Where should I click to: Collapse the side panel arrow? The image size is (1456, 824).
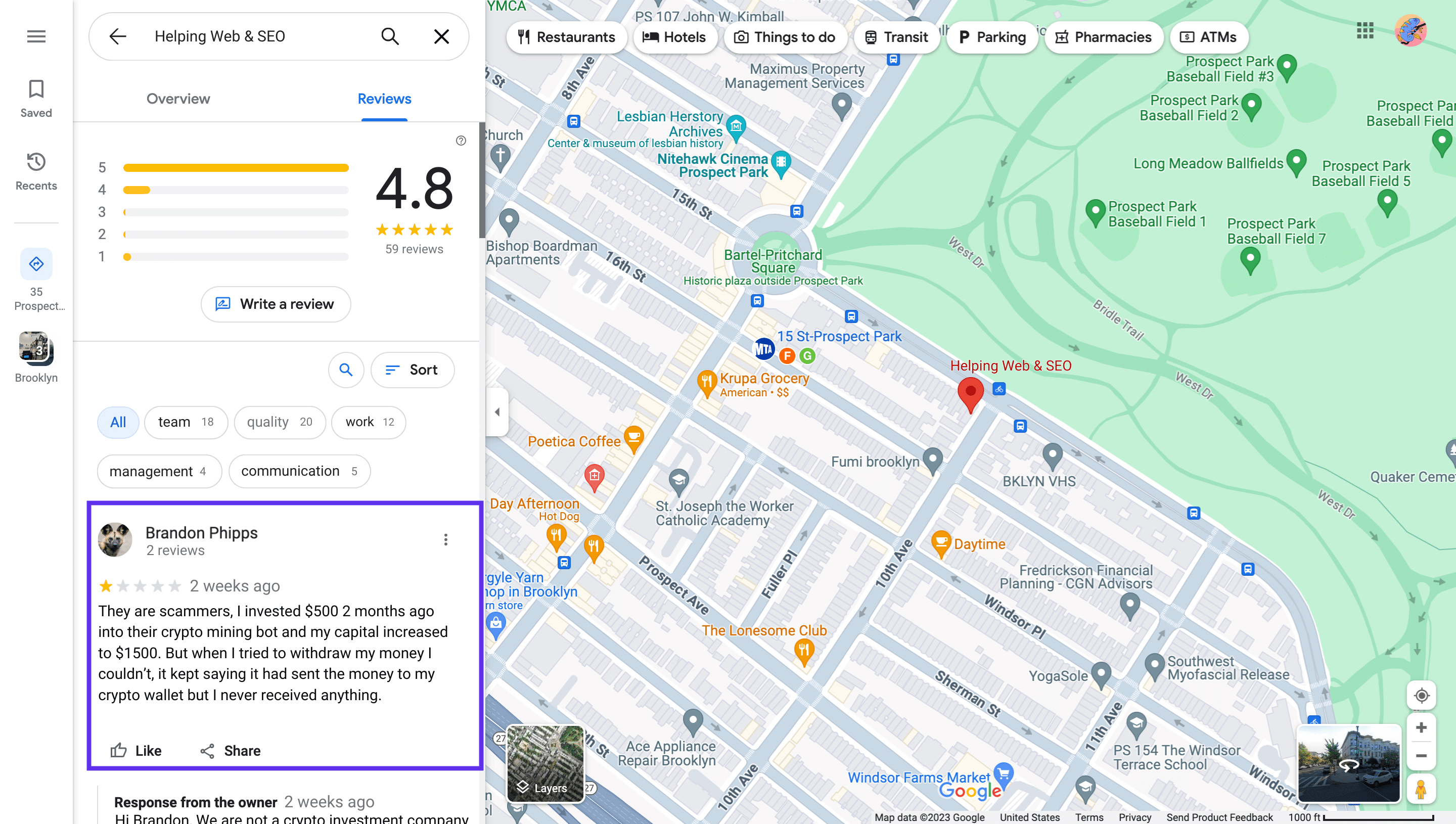[497, 412]
